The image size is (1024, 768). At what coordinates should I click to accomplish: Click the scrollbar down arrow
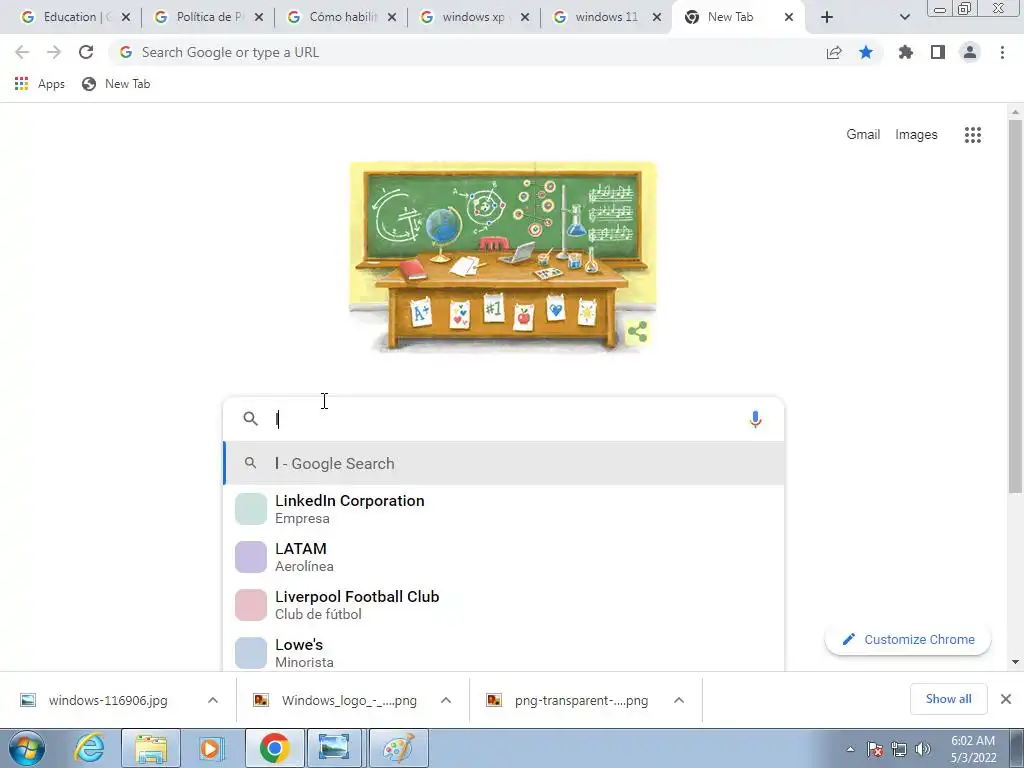[1015, 662]
